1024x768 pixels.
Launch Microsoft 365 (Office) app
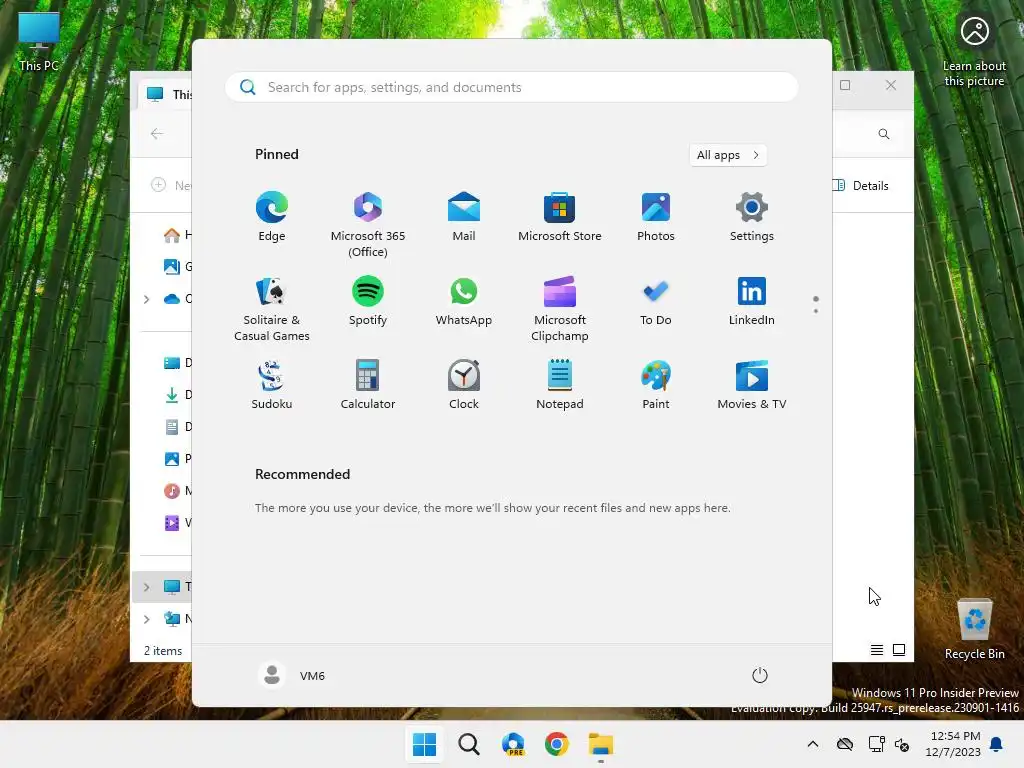368,225
